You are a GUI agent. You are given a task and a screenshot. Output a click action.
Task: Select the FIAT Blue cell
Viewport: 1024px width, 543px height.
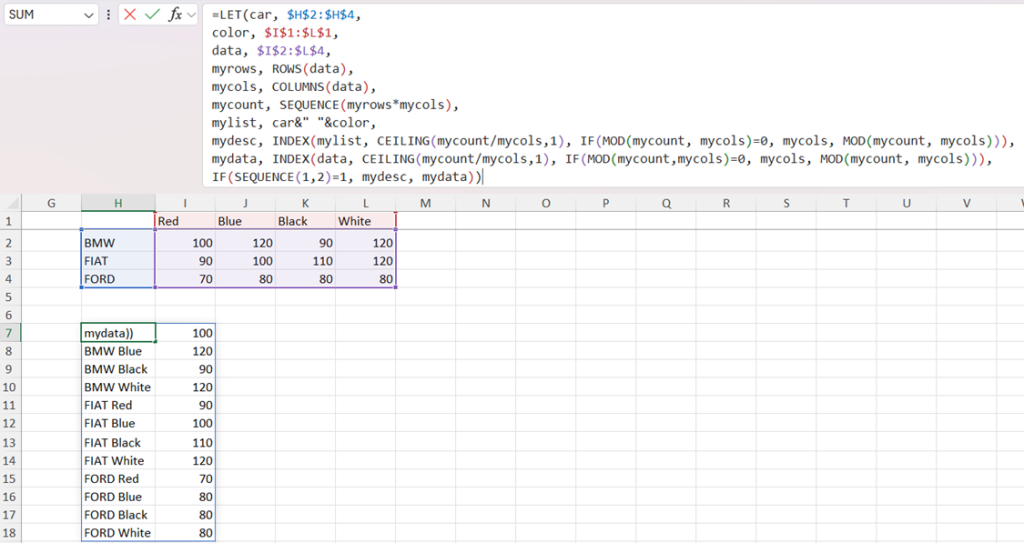point(118,423)
